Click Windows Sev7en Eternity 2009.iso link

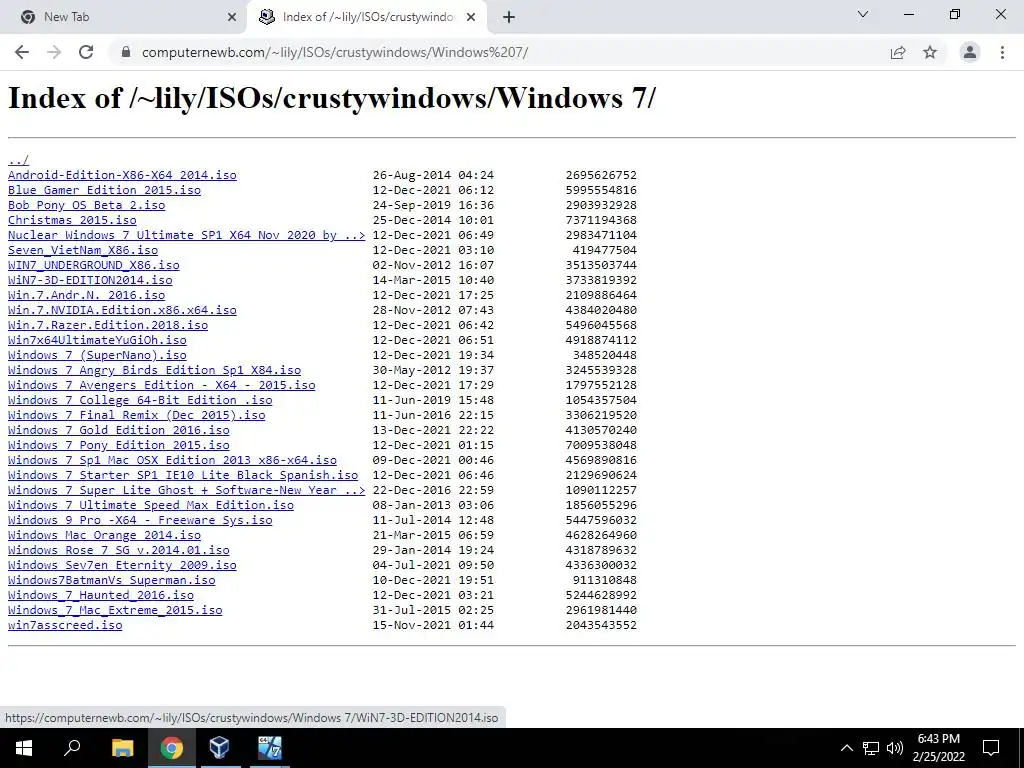coord(122,566)
